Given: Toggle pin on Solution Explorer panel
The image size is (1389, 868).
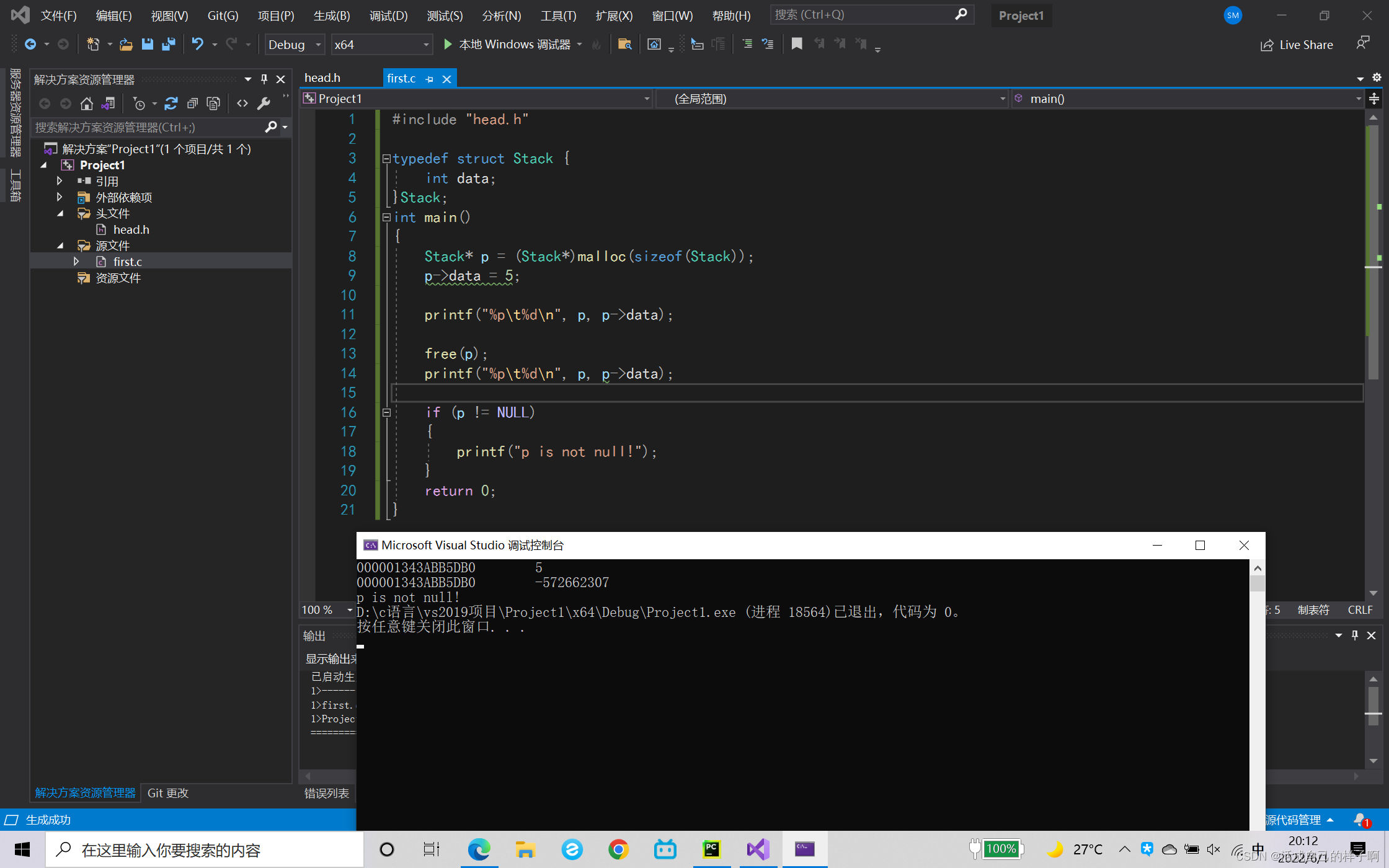Looking at the screenshot, I should pyautogui.click(x=264, y=79).
